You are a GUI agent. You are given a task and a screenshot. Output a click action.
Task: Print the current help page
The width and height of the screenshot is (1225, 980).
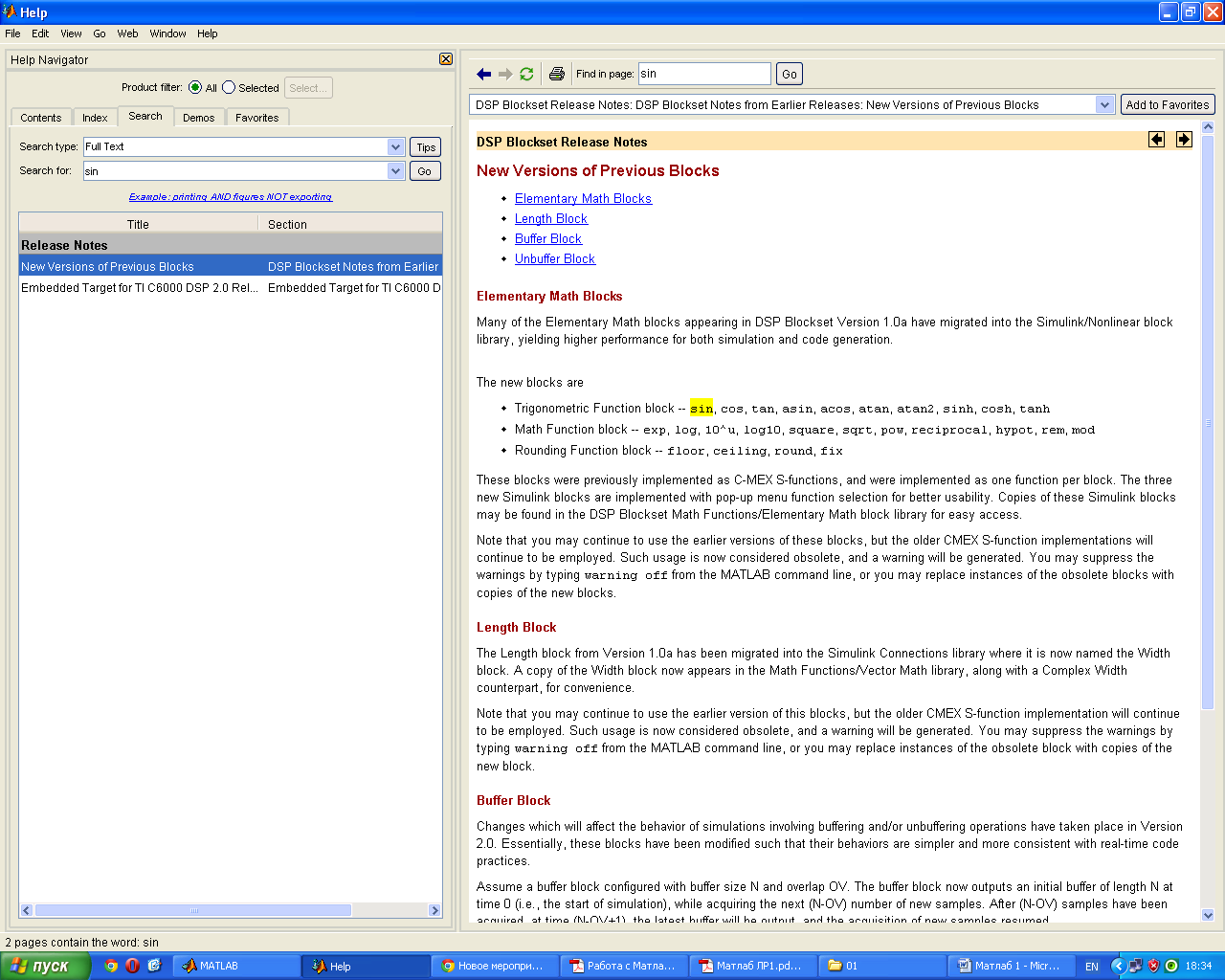pos(556,74)
